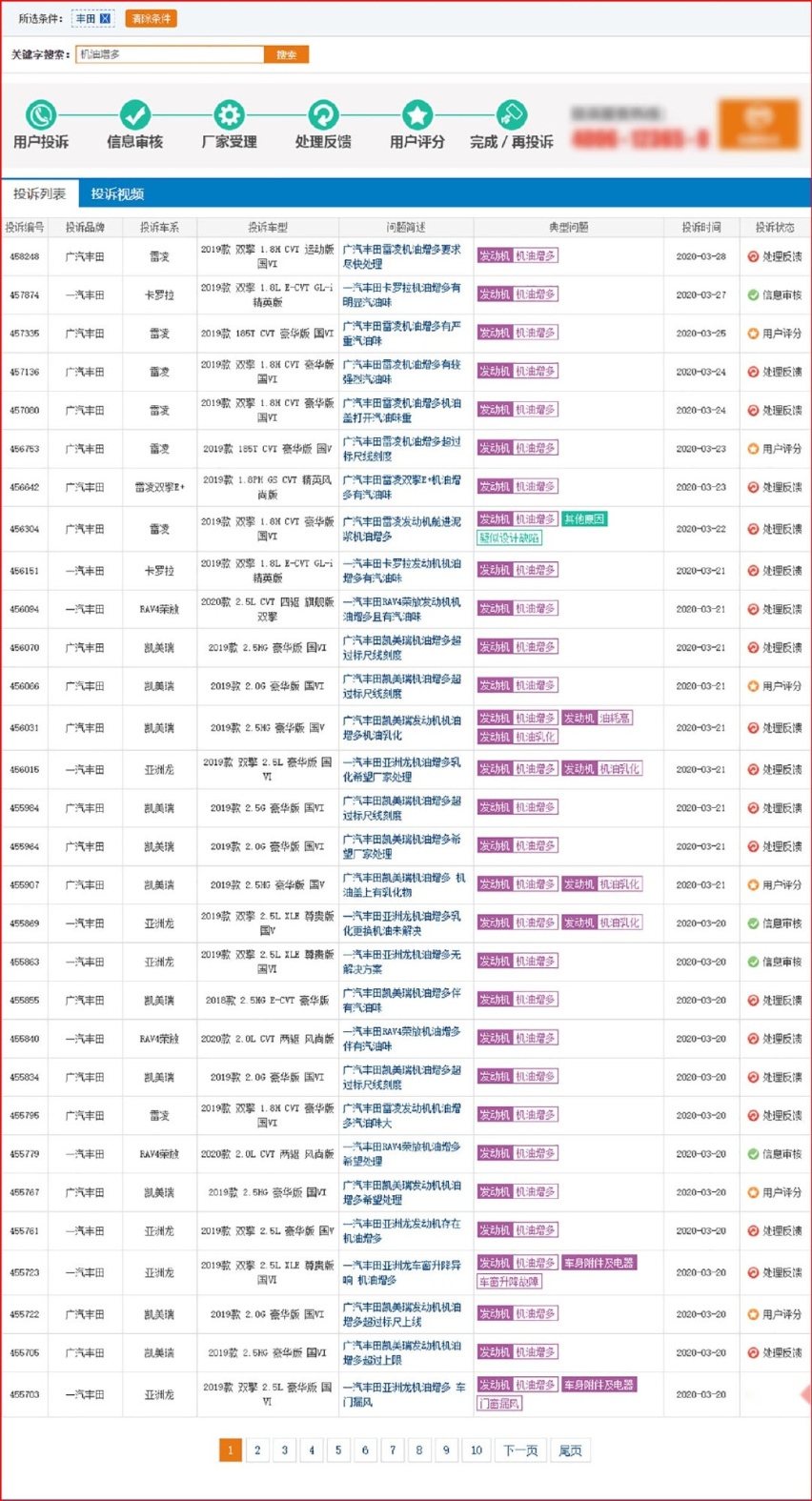Click the orange 搜索 button
Screen dimensions: 812x1501
tap(286, 54)
